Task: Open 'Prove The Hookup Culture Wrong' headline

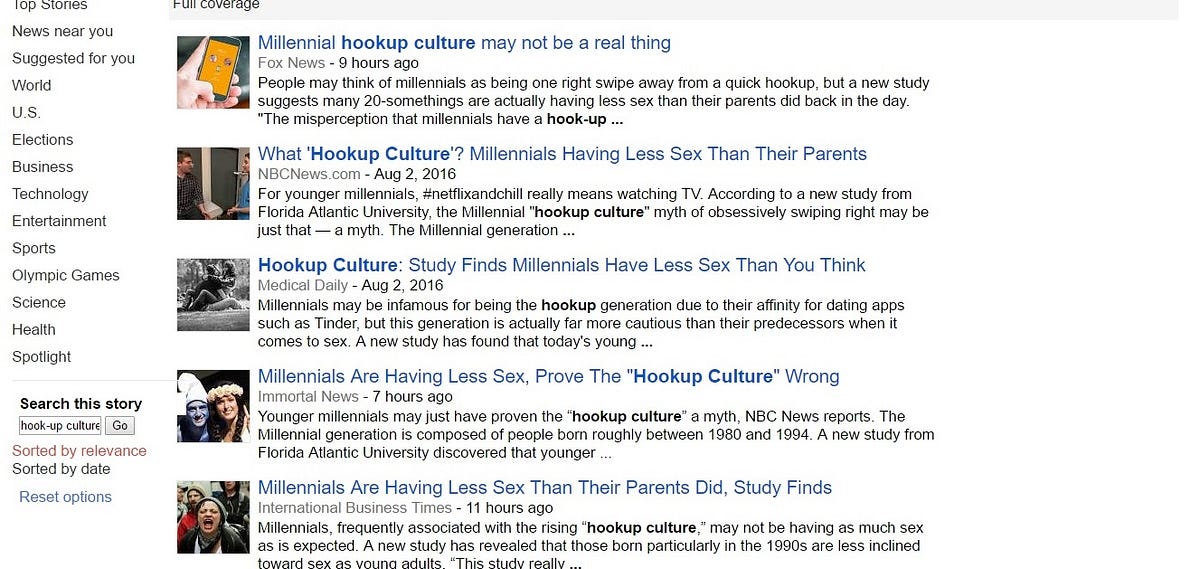Action: (x=548, y=377)
